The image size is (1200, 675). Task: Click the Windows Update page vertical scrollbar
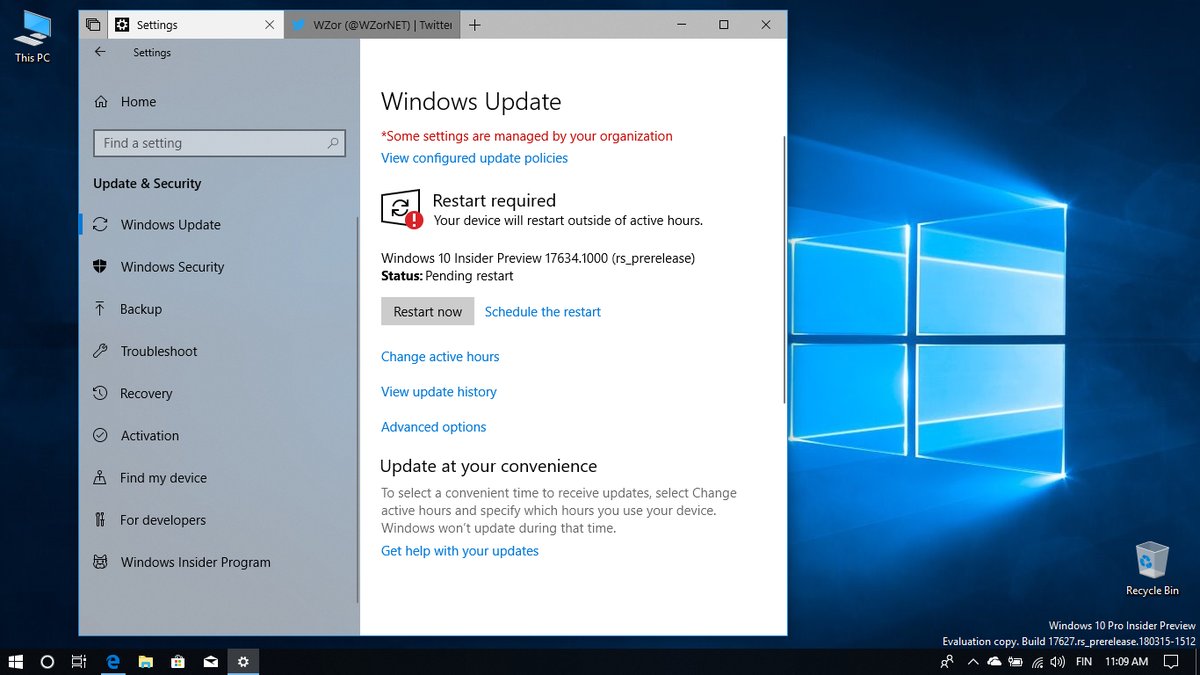(784, 270)
